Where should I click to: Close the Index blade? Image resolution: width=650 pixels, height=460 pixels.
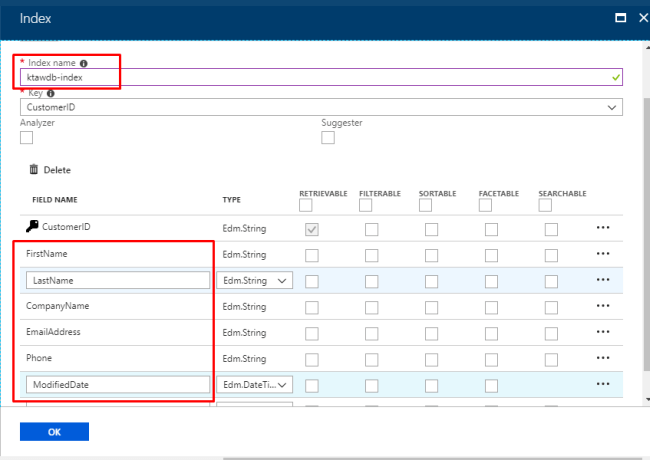tap(643, 18)
